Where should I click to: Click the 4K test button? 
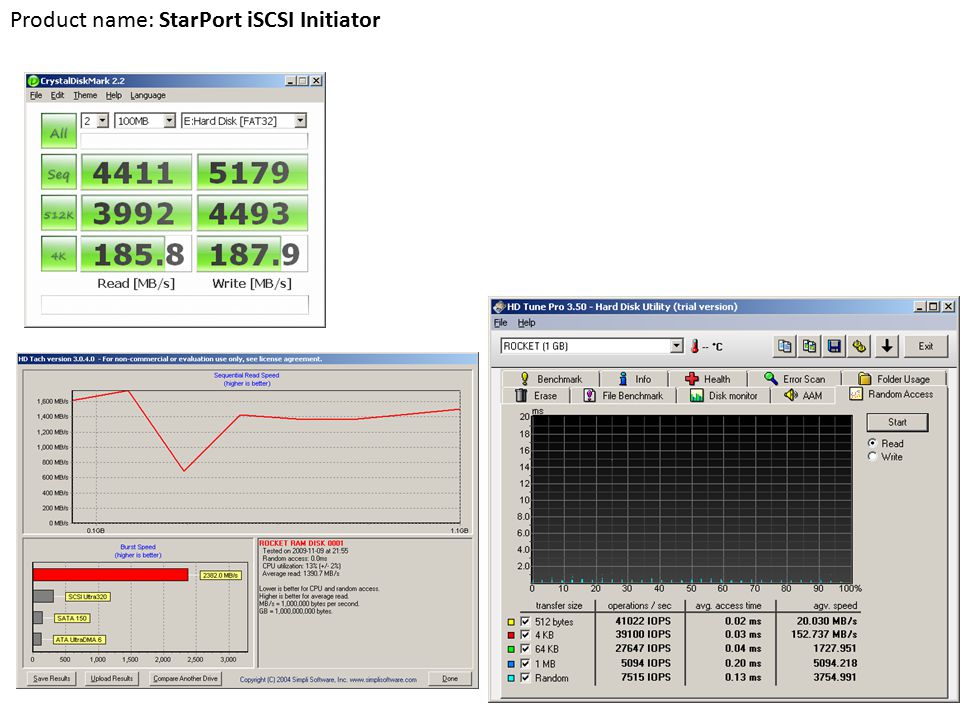coord(59,253)
